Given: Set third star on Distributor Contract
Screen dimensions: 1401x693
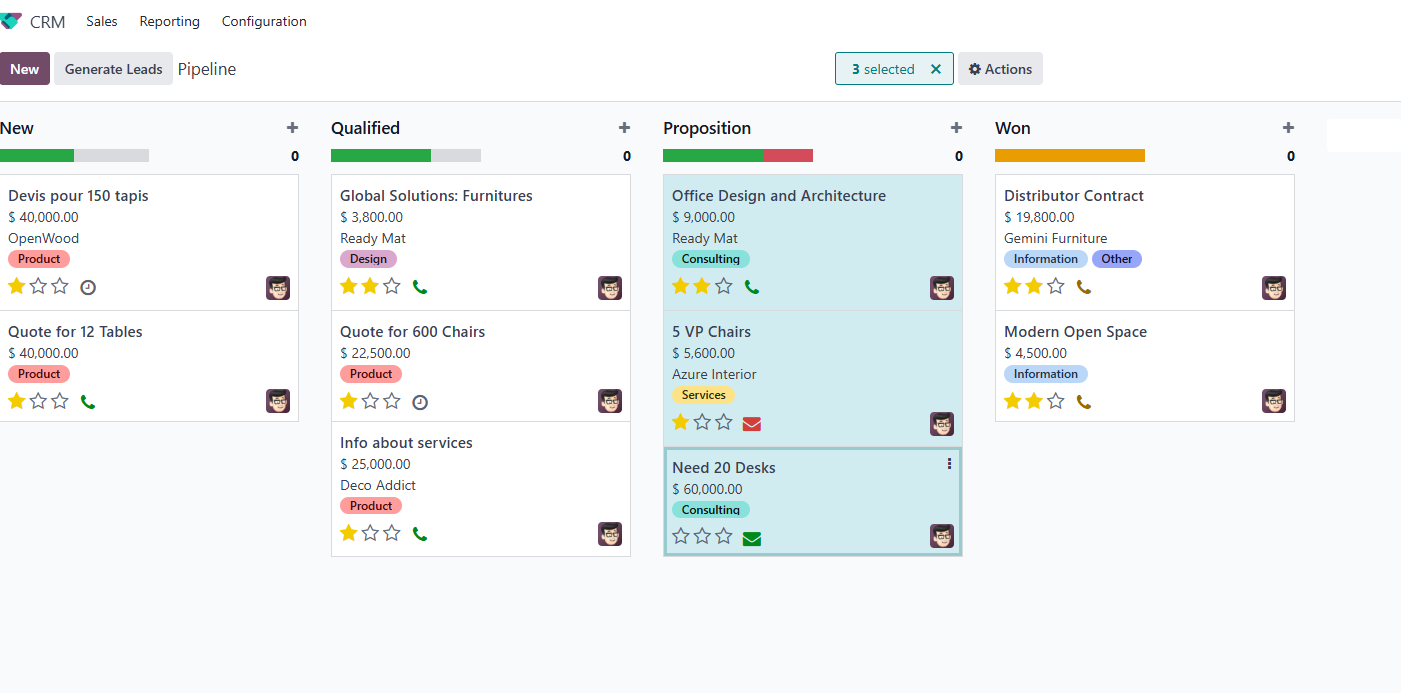Looking at the screenshot, I should [1056, 286].
